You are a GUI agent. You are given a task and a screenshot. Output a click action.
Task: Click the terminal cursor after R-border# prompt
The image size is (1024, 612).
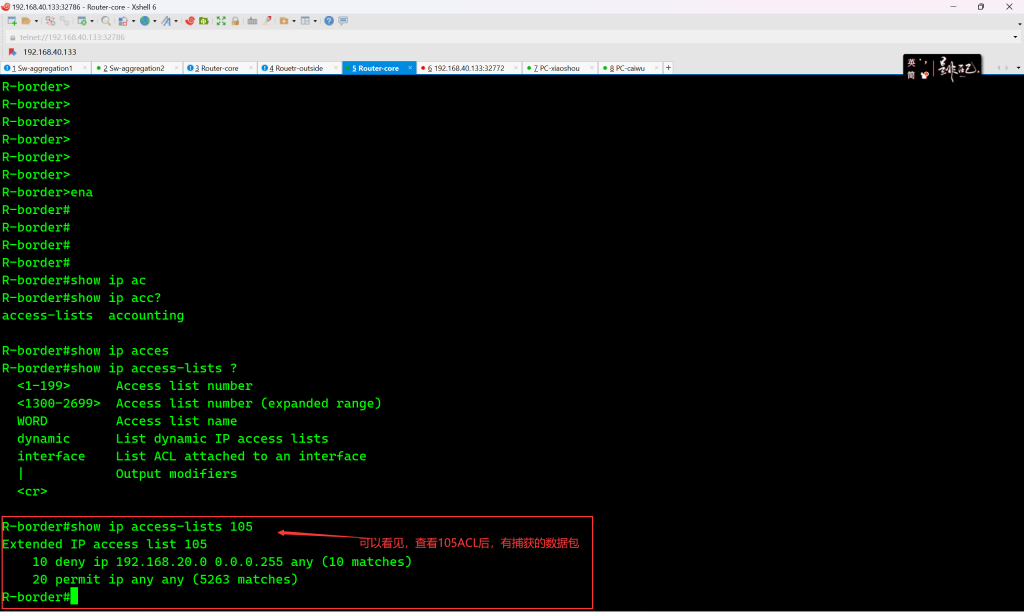pyautogui.click(x=74, y=597)
